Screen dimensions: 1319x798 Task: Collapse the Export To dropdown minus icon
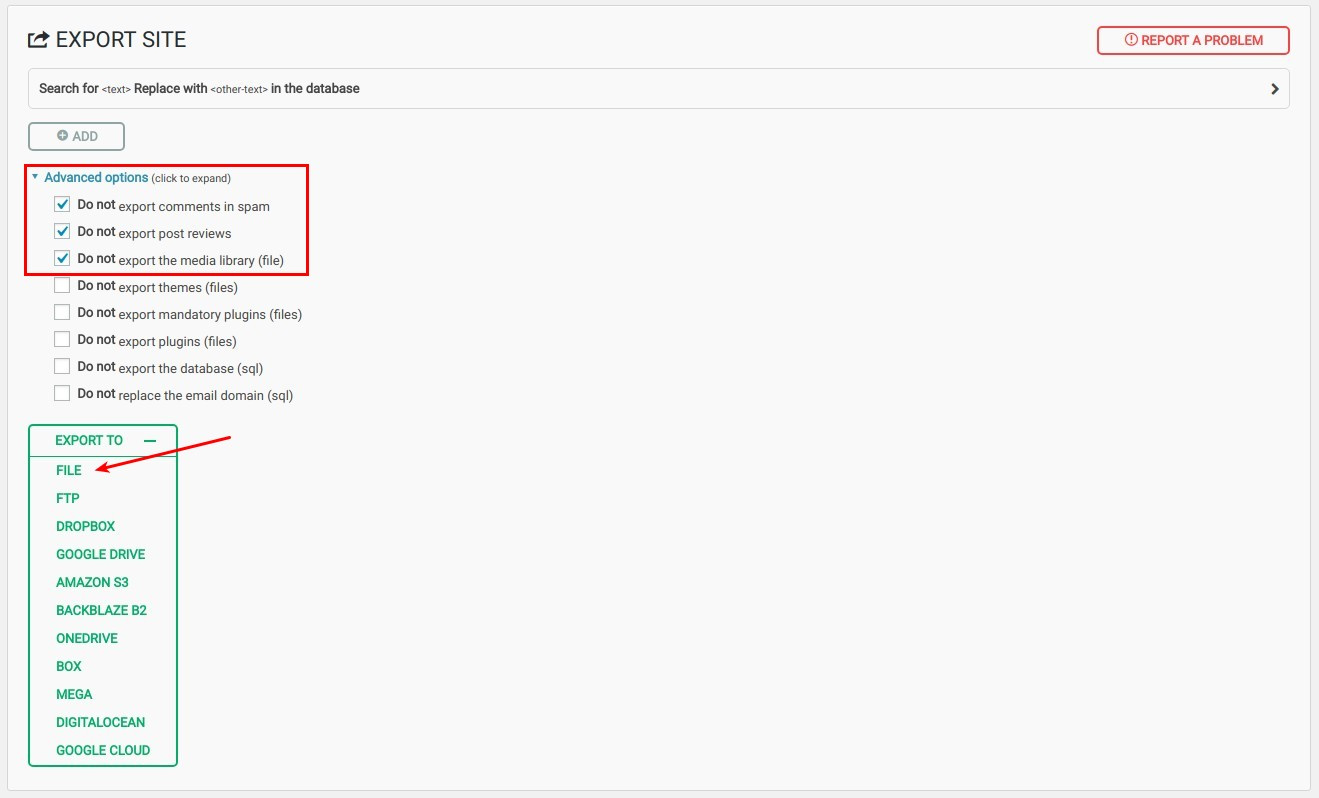tap(150, 440)
